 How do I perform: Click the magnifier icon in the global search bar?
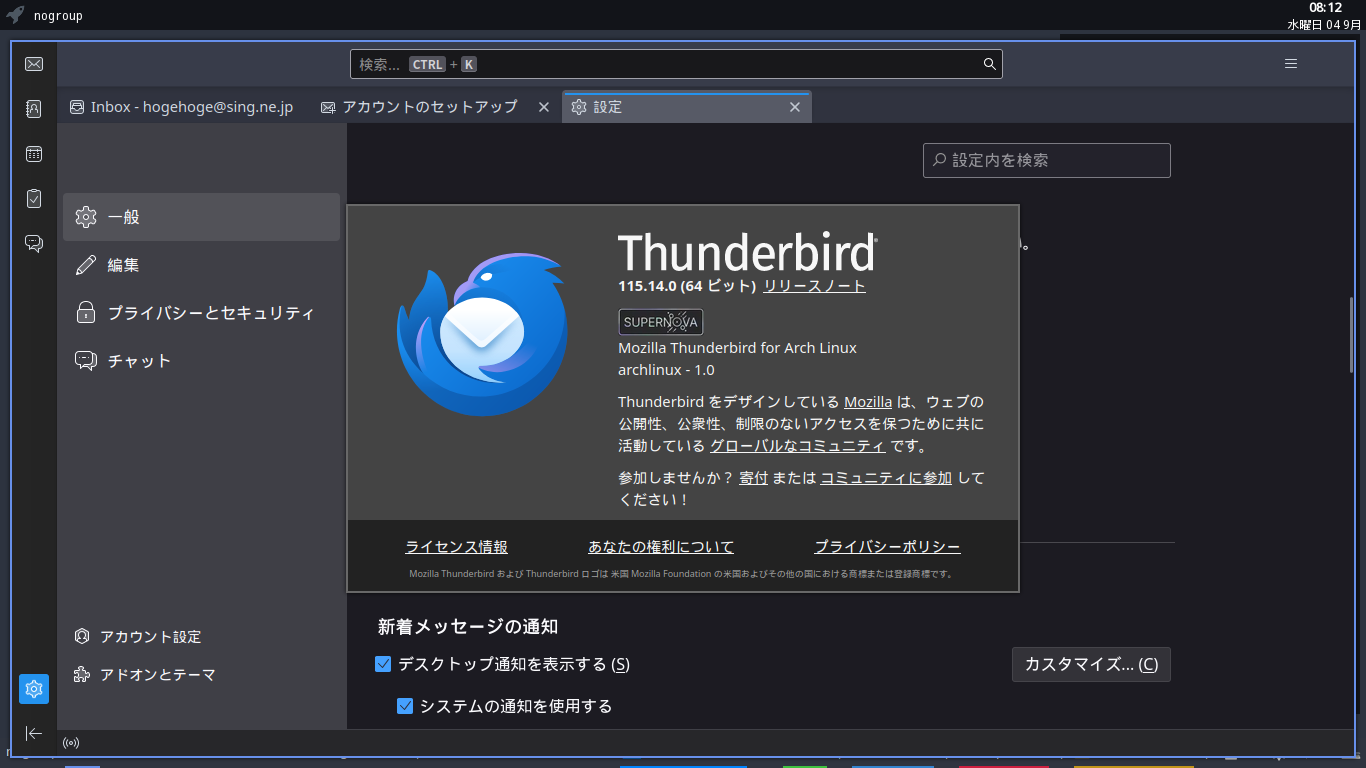[x=989, y=64]
